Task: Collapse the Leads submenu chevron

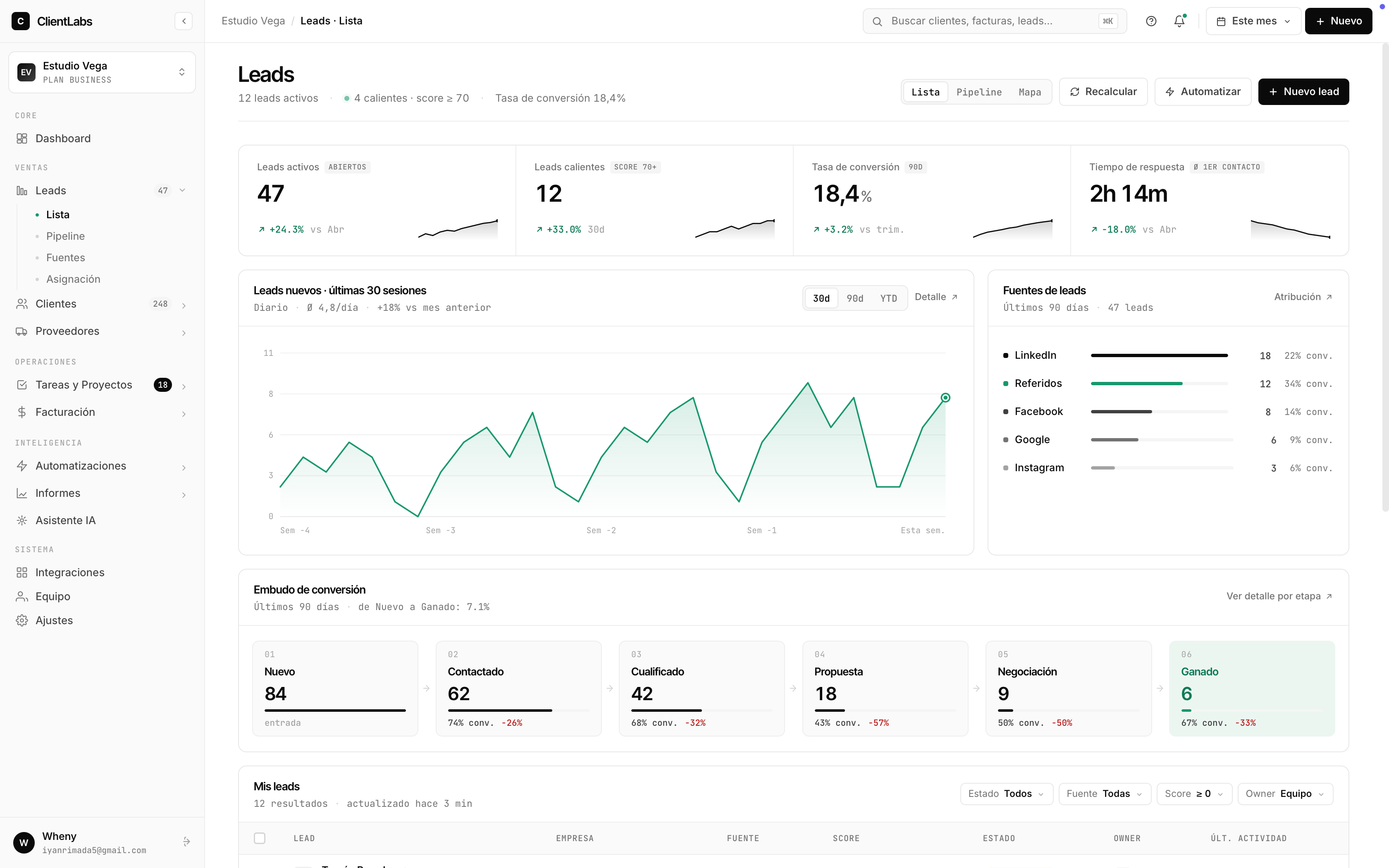Action: [183, 191]
